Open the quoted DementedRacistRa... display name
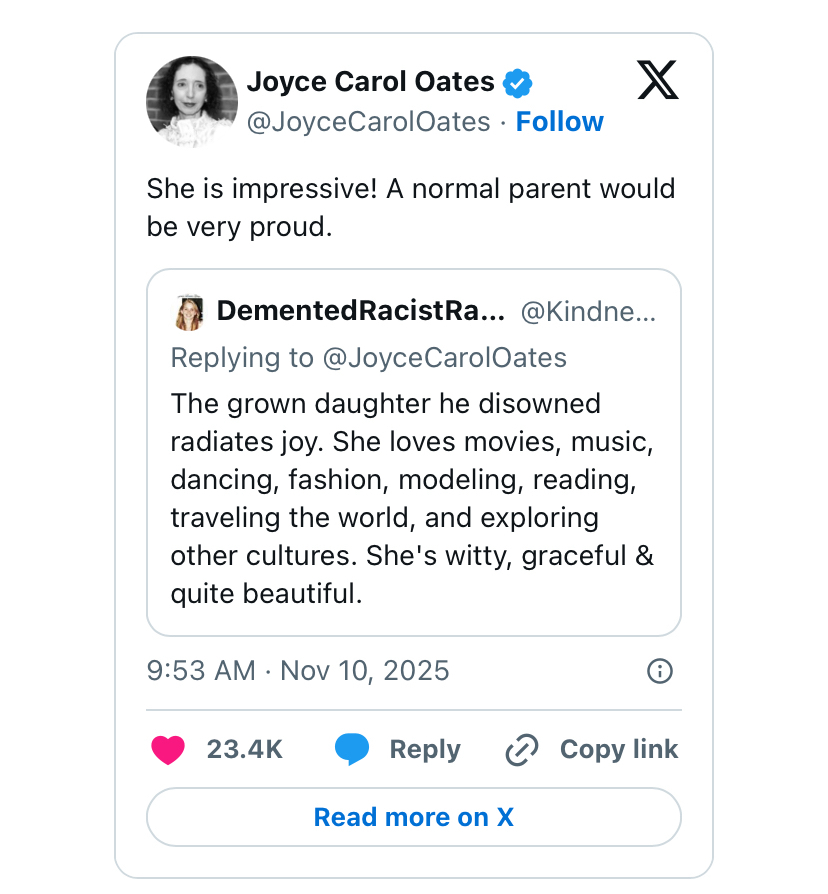 click(360, 312)
